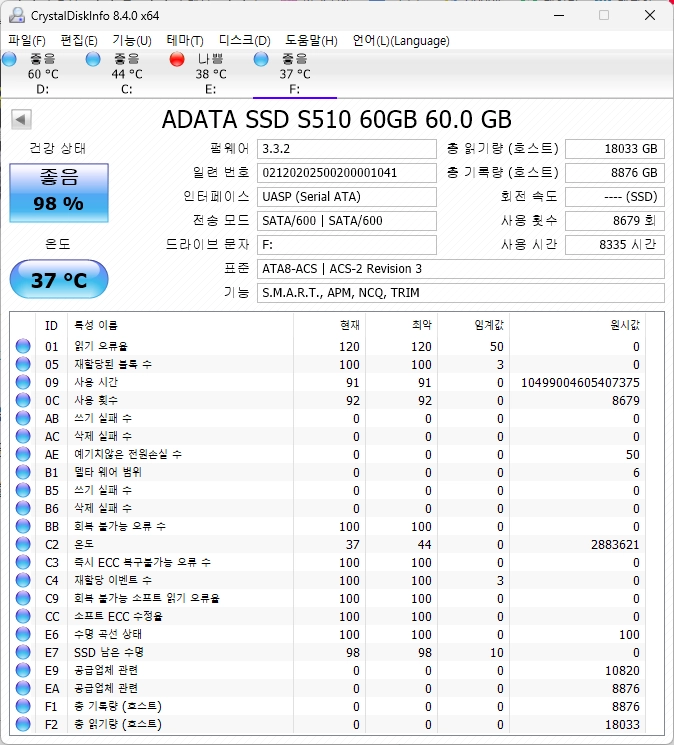This screenshot has width=674, height=745.
Task: Open the 편집(E) menu
Action: 79,41
